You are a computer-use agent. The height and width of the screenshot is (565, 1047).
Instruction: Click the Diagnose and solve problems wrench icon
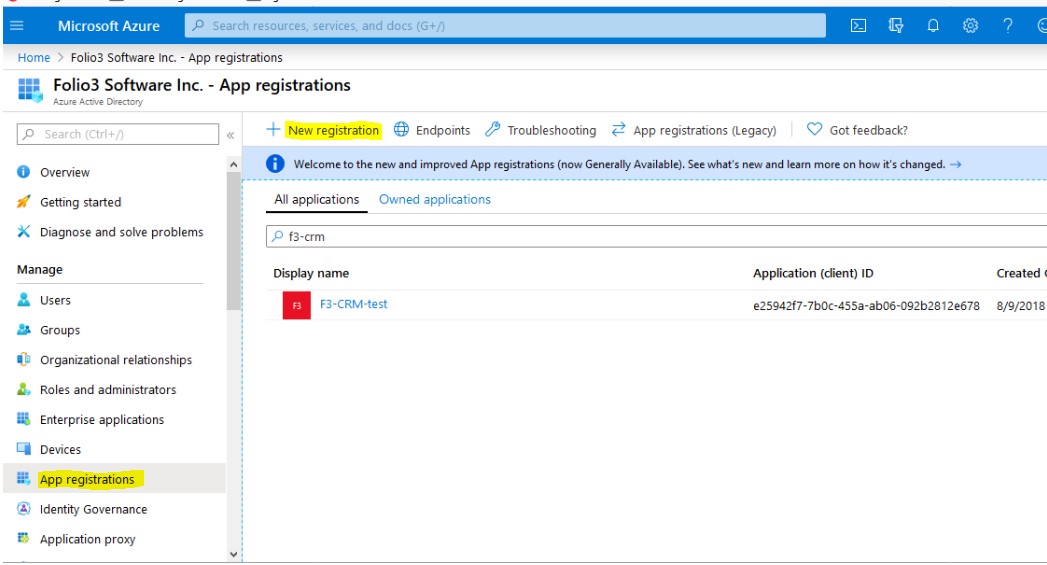[23, 231]
